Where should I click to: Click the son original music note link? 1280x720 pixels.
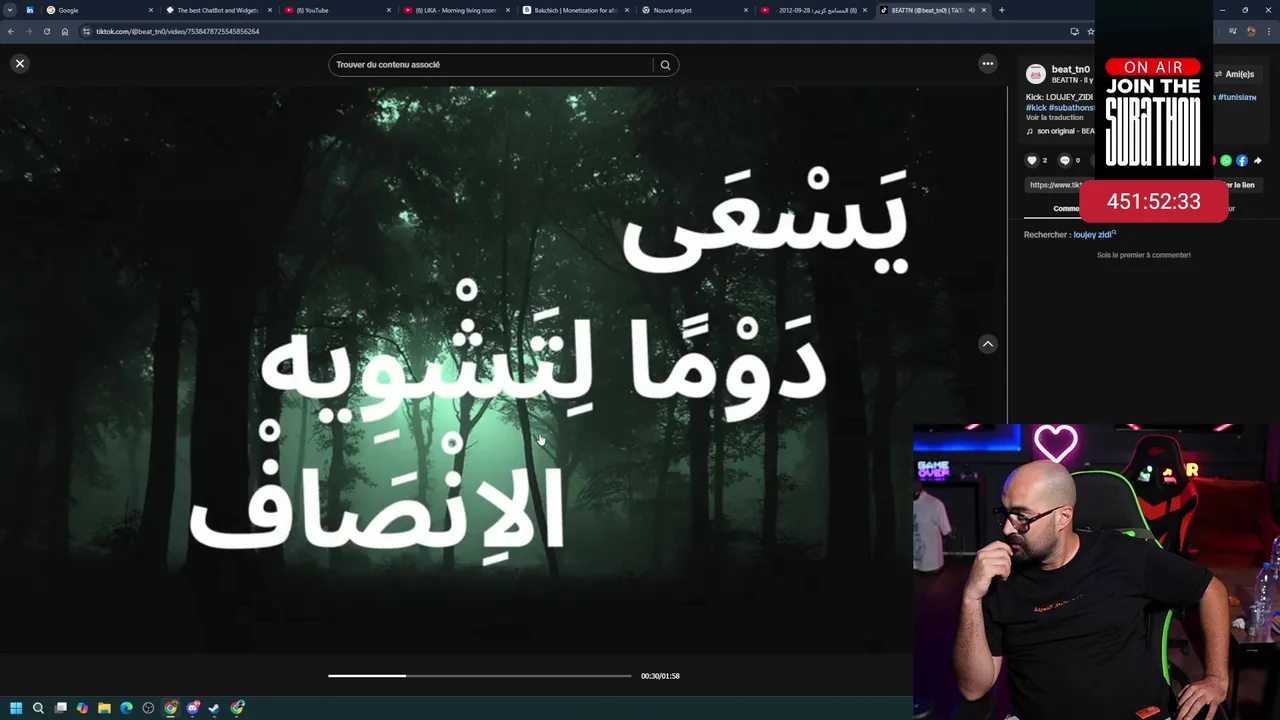1061,131
